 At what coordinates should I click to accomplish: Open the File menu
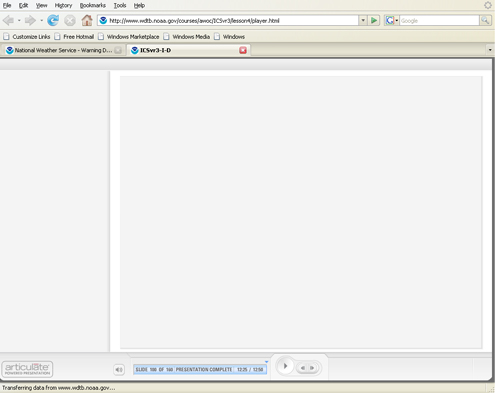[x=7, y=5]
